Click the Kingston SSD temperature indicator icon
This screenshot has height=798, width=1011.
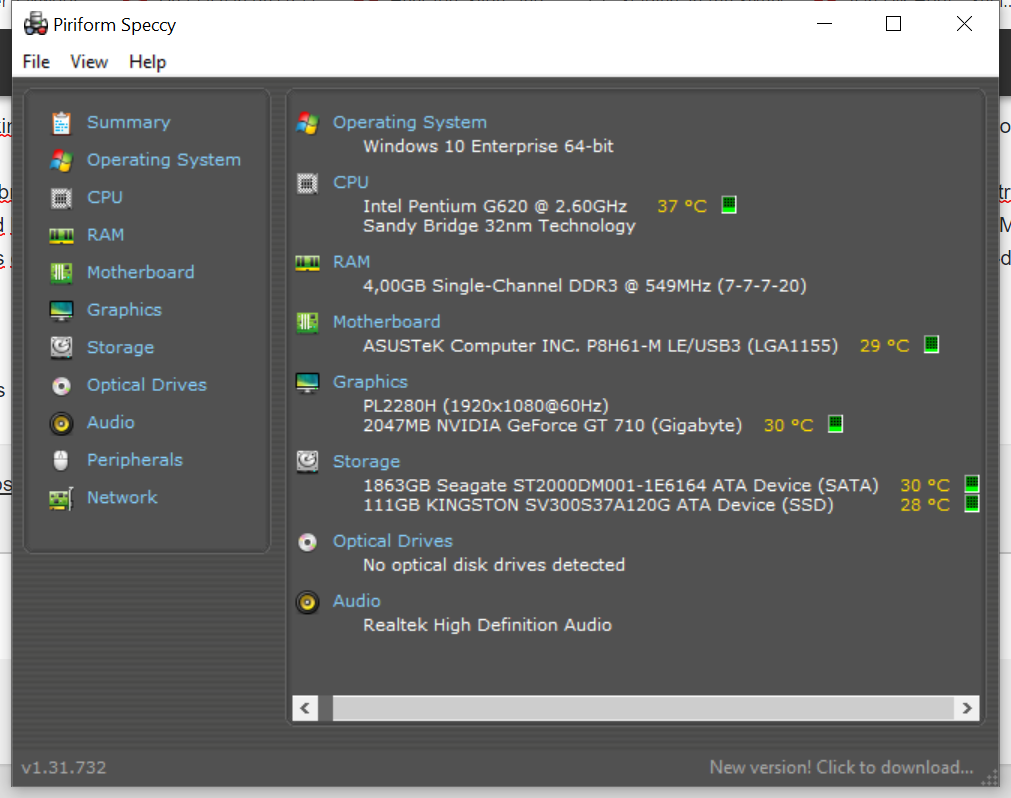coord(972,503)
